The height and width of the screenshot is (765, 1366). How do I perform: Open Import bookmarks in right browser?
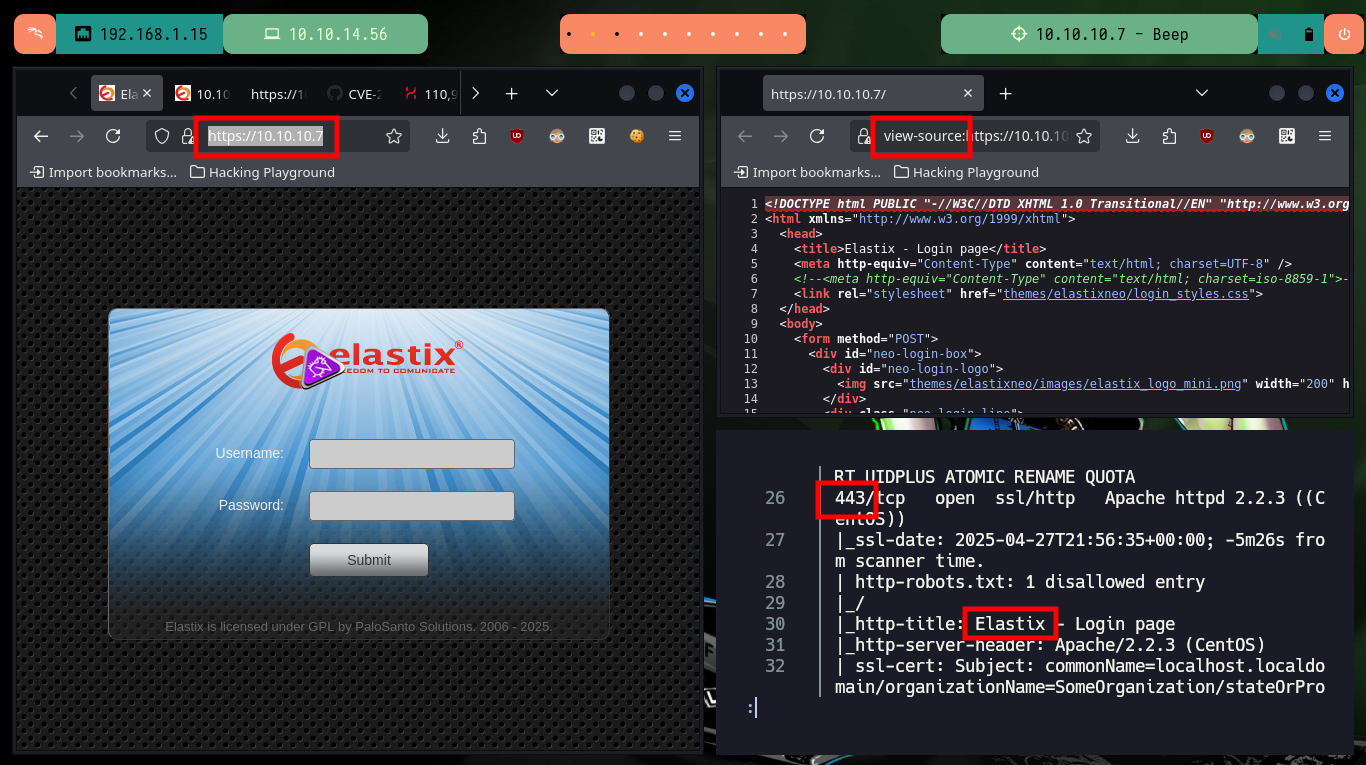808,172
